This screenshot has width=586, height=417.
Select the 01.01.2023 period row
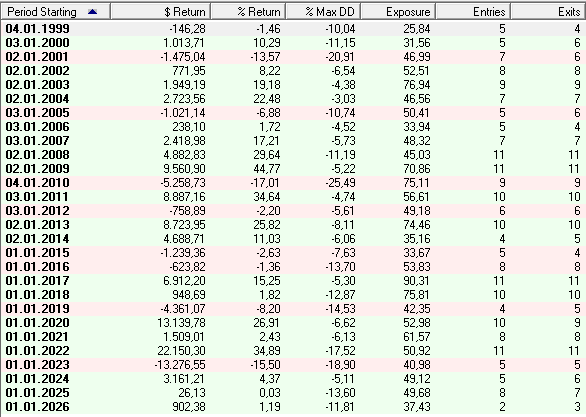[x=293, y=365]
